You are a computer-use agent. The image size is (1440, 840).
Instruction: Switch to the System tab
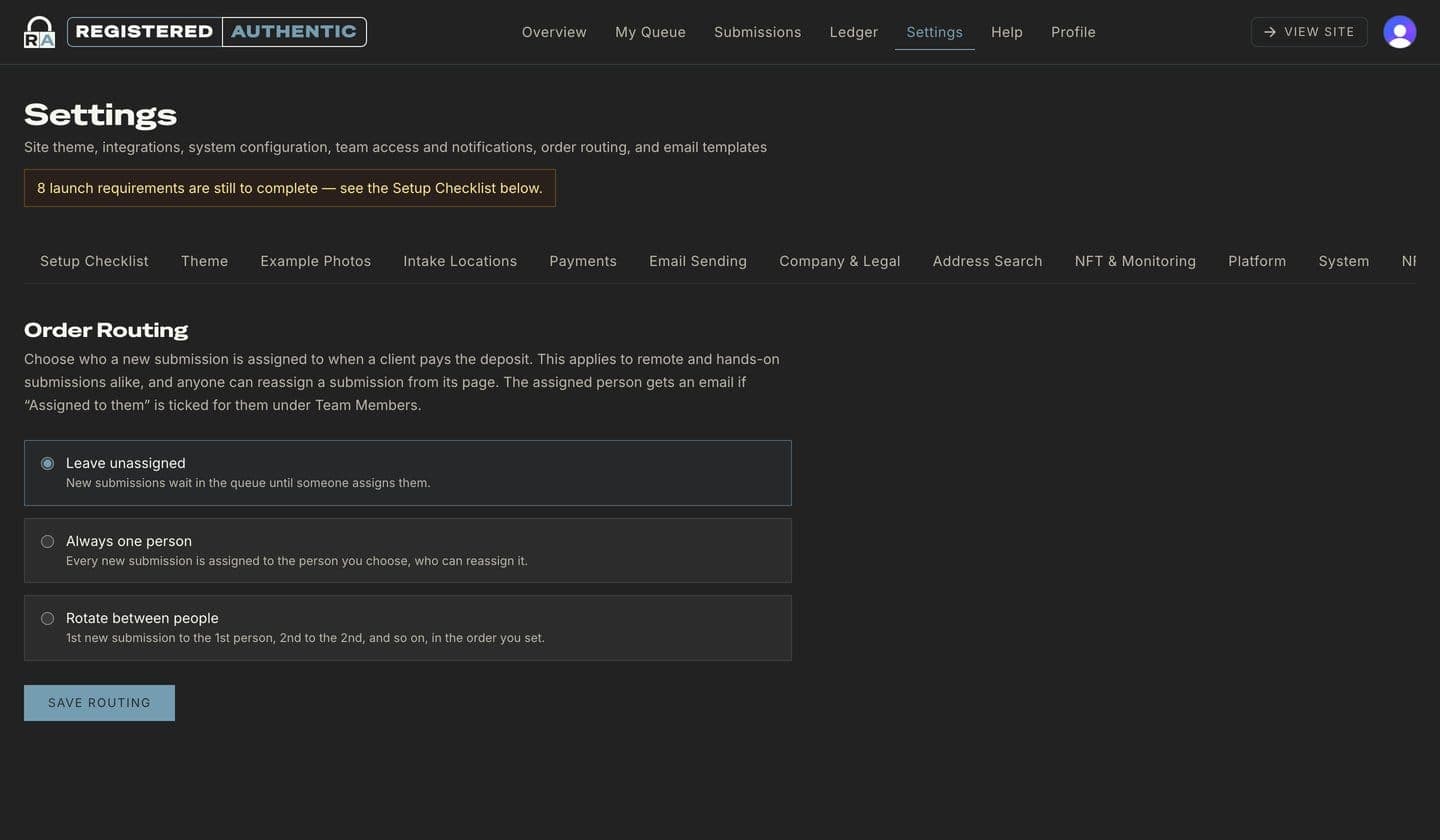point(1343,261)
